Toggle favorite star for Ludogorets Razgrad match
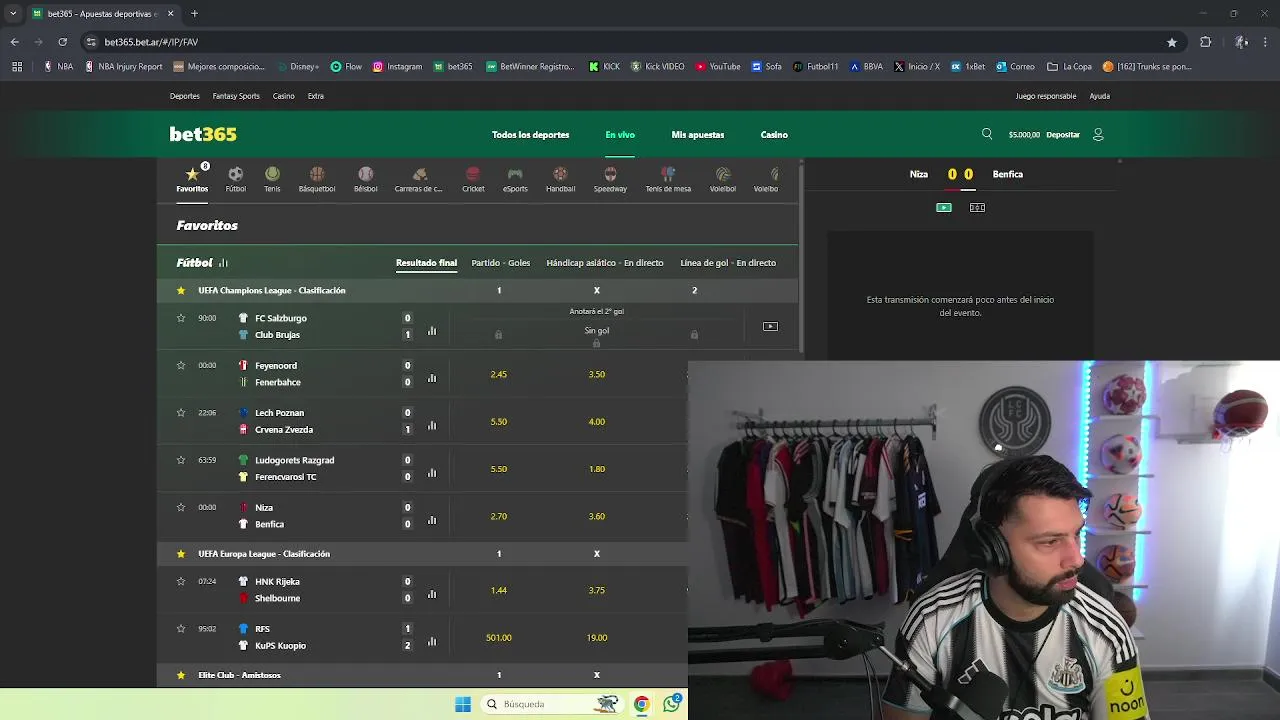Viewport: 1280px width, 720px height. [x=181, y=460]
